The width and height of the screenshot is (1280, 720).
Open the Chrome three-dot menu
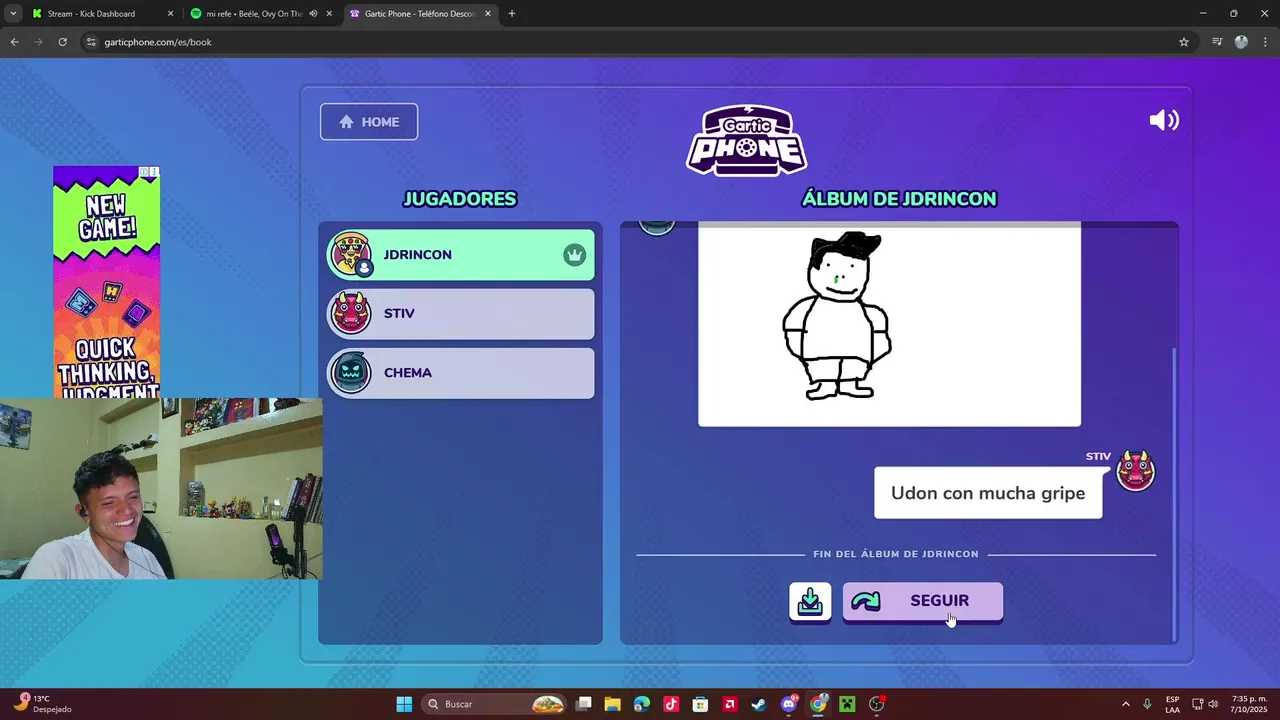tap(1265, 42)
